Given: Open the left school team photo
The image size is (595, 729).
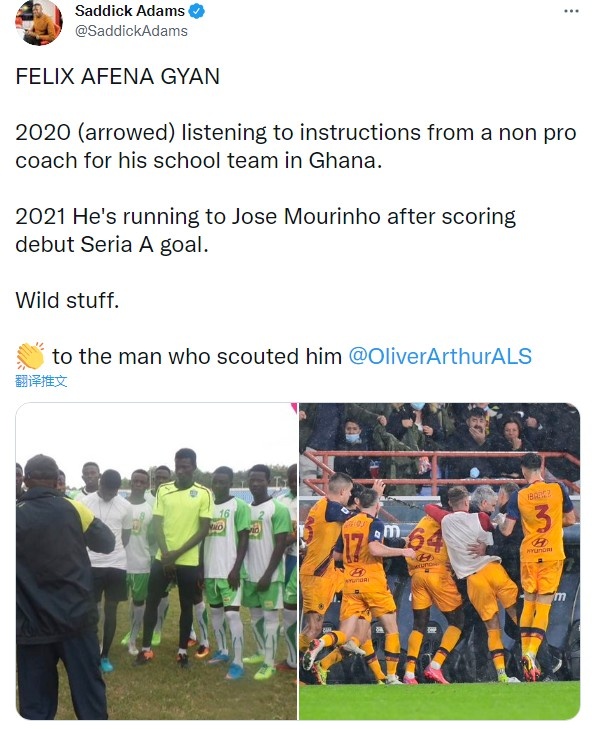Looking at the screenshot, I should [156, 561].
